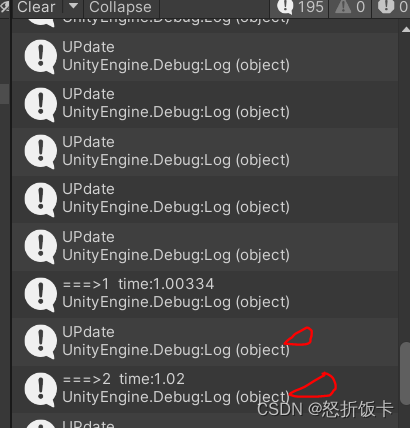Click the info bubble icon beside 195
410x428 pixels.
pos(285,7)
